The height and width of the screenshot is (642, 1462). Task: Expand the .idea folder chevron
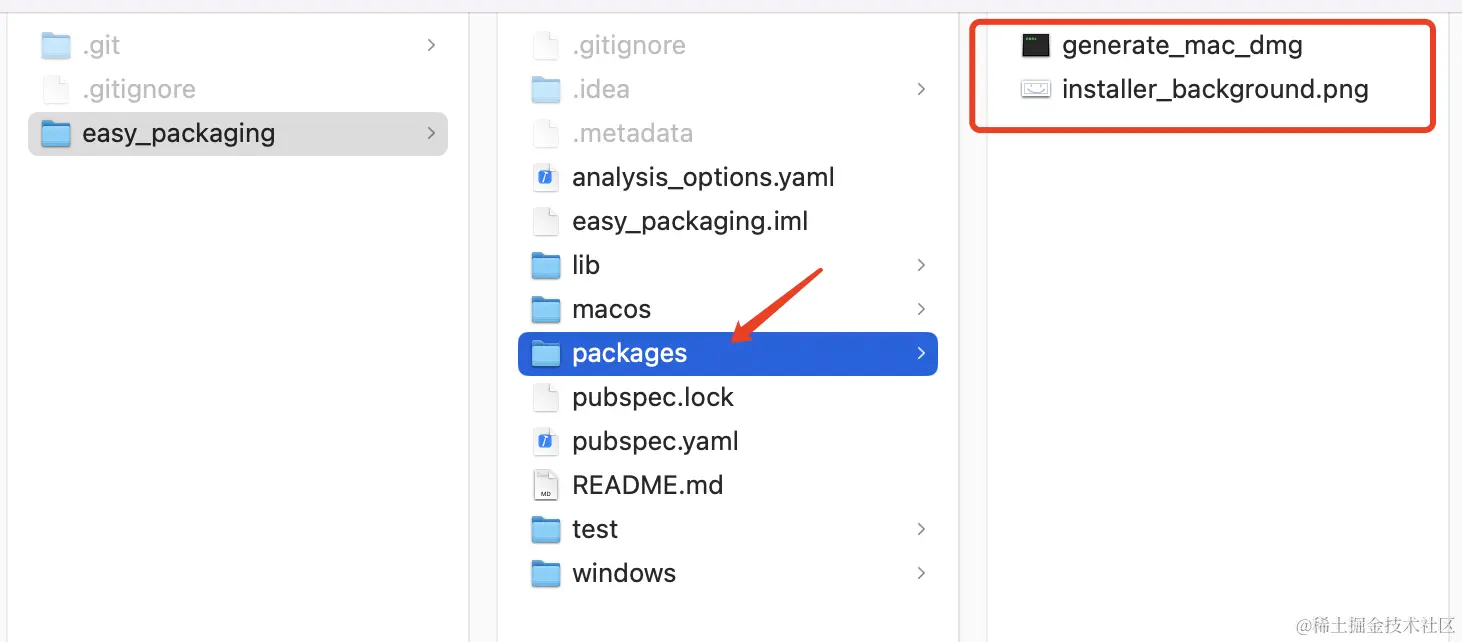pyautogui.click(x=921, y=89)
